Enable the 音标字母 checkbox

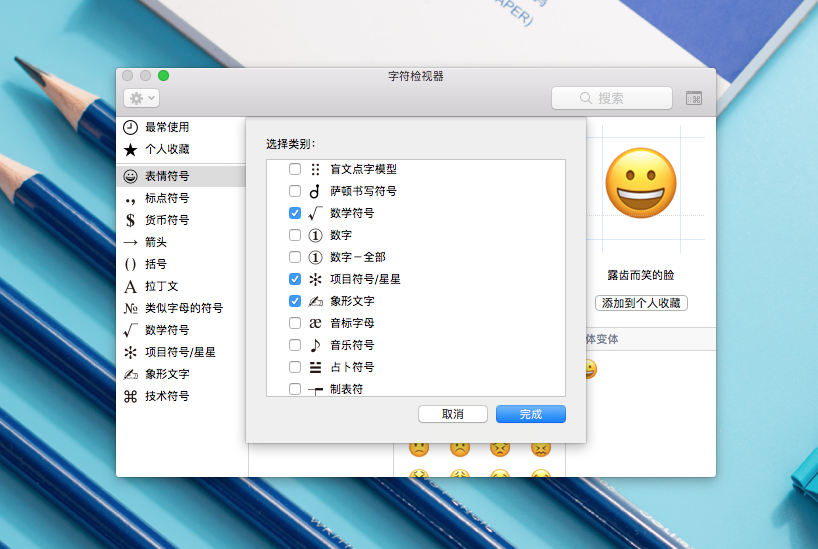pos(295,323)
